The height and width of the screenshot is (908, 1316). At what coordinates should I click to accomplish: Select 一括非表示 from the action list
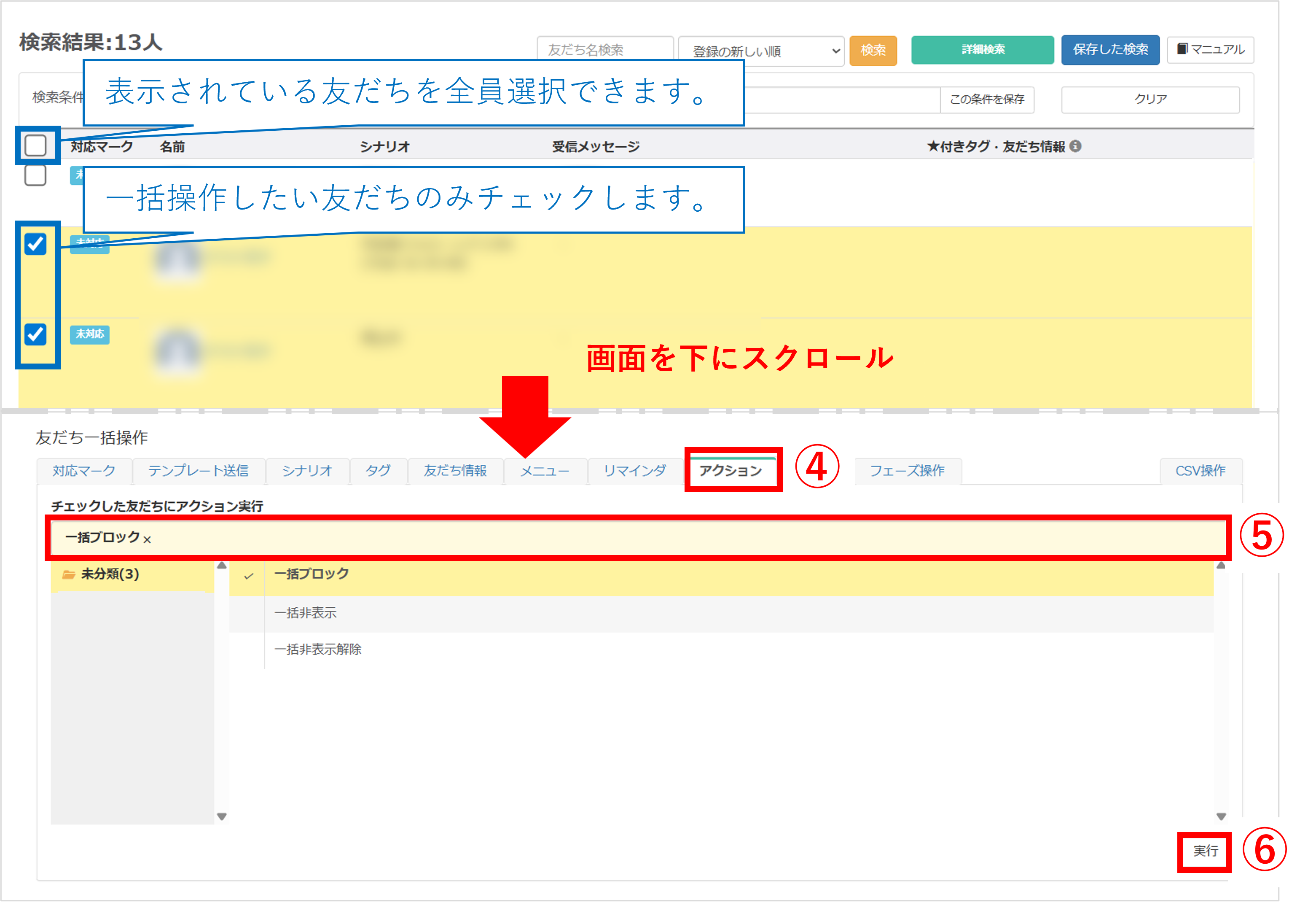tap(305, 613)
